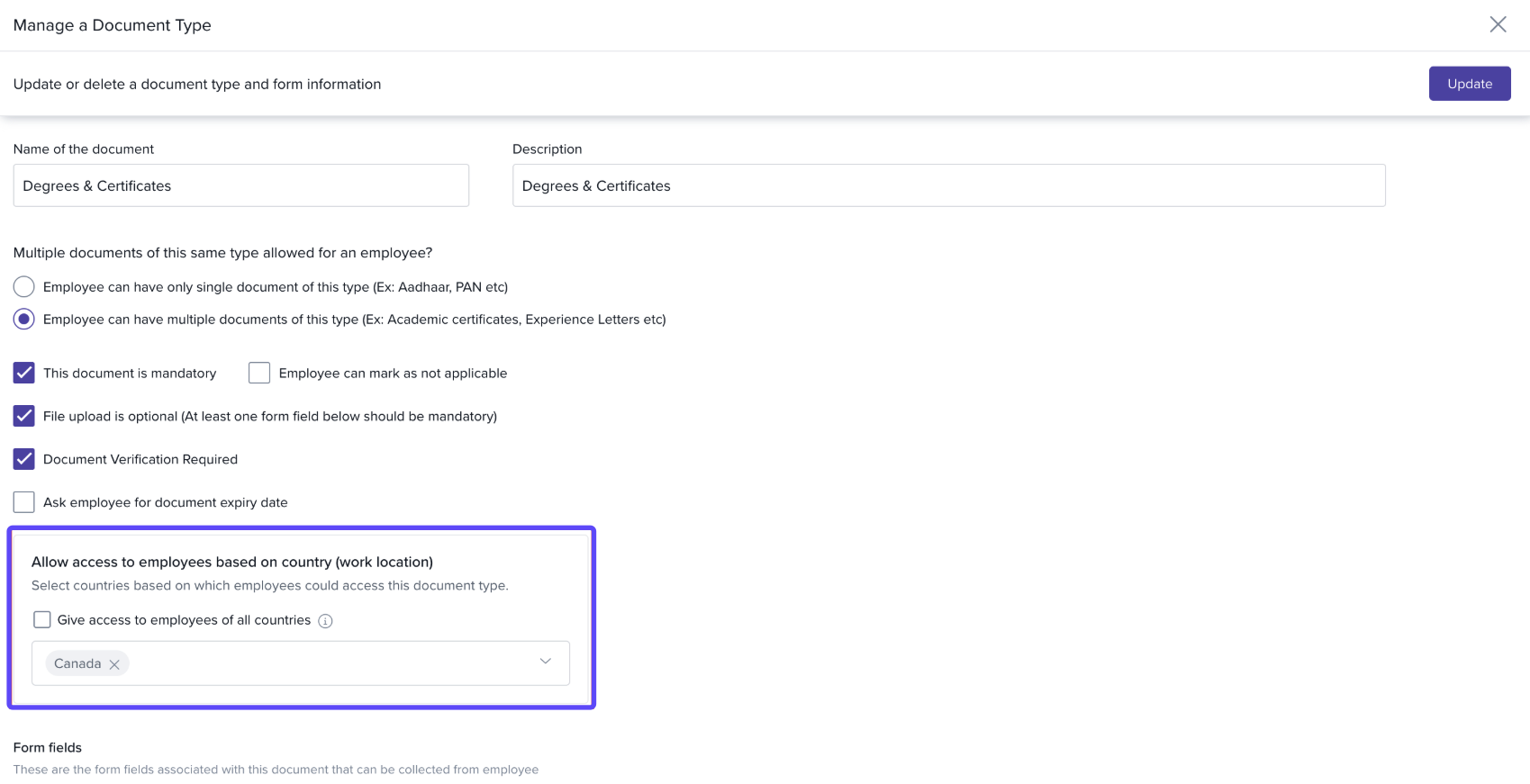
Task: Click the Manage a Document Type title
Action: (x=113, y=25)
